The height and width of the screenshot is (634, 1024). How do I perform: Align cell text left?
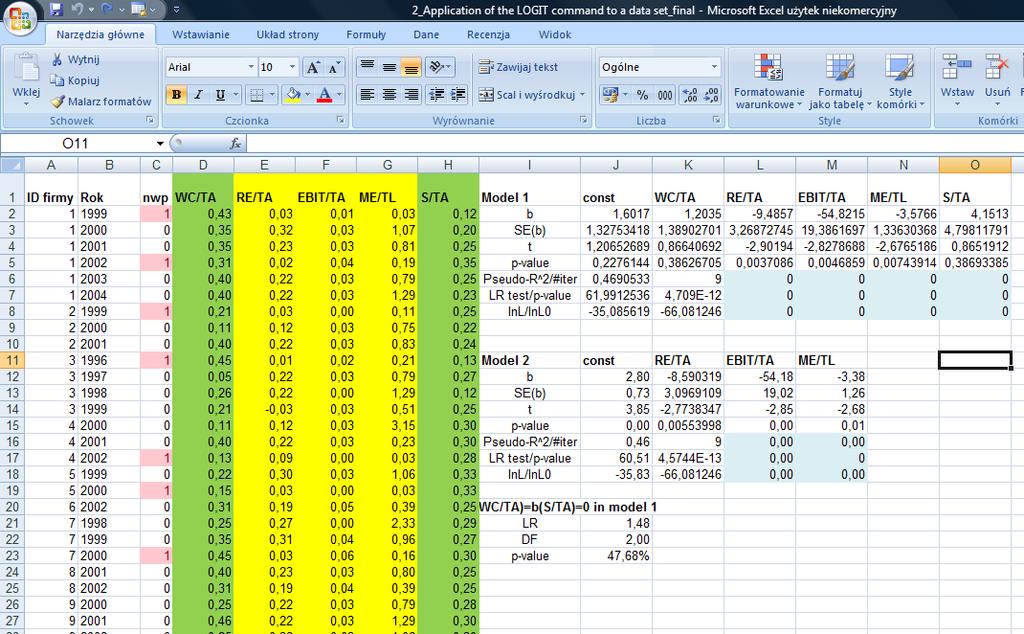pos(367,95)
